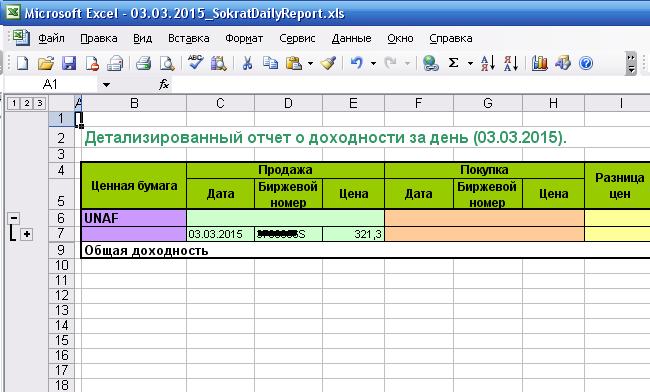650x392 pixels.
Task: Click the Разница цен header cell
Action: coord(618,186)
